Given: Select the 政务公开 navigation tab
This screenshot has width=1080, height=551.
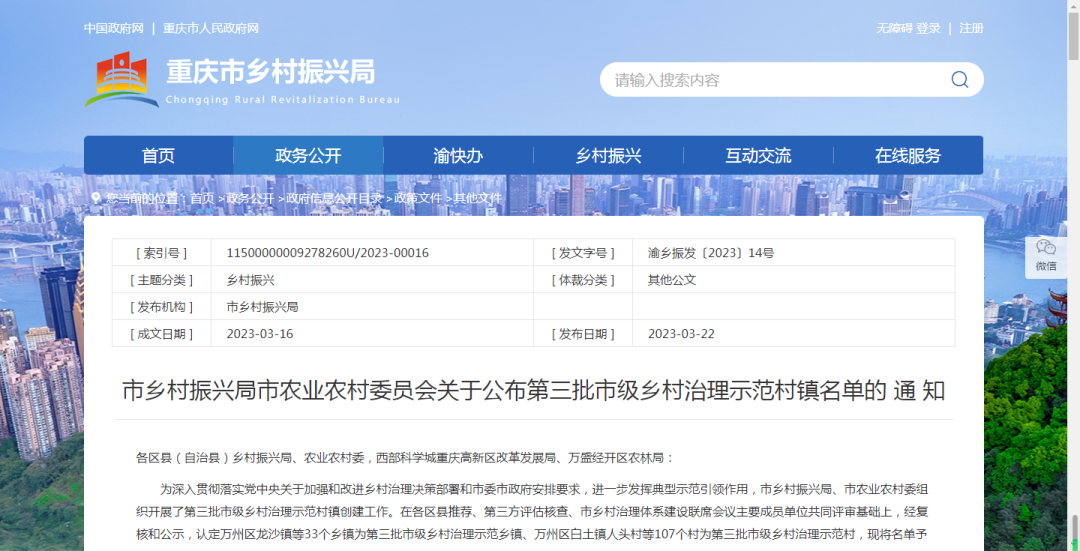Looking at the screenshot, I should coord(308,156).
